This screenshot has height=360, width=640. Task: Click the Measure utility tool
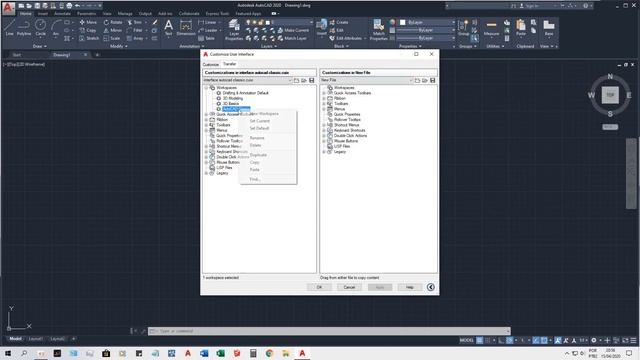pos(491,28)
